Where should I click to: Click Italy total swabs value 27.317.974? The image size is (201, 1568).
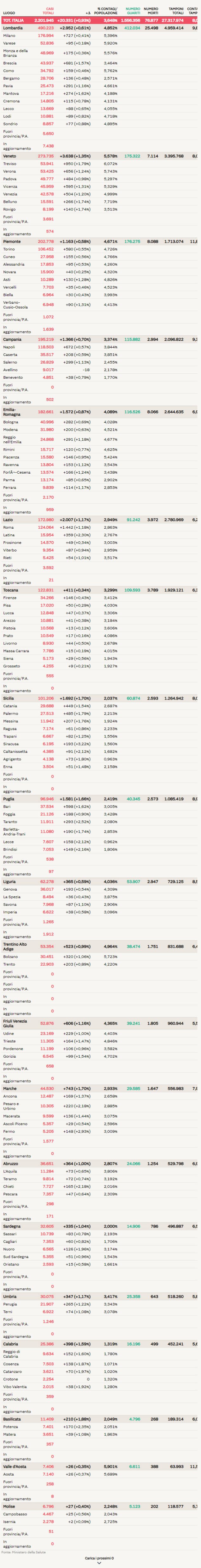pos(173,20)
